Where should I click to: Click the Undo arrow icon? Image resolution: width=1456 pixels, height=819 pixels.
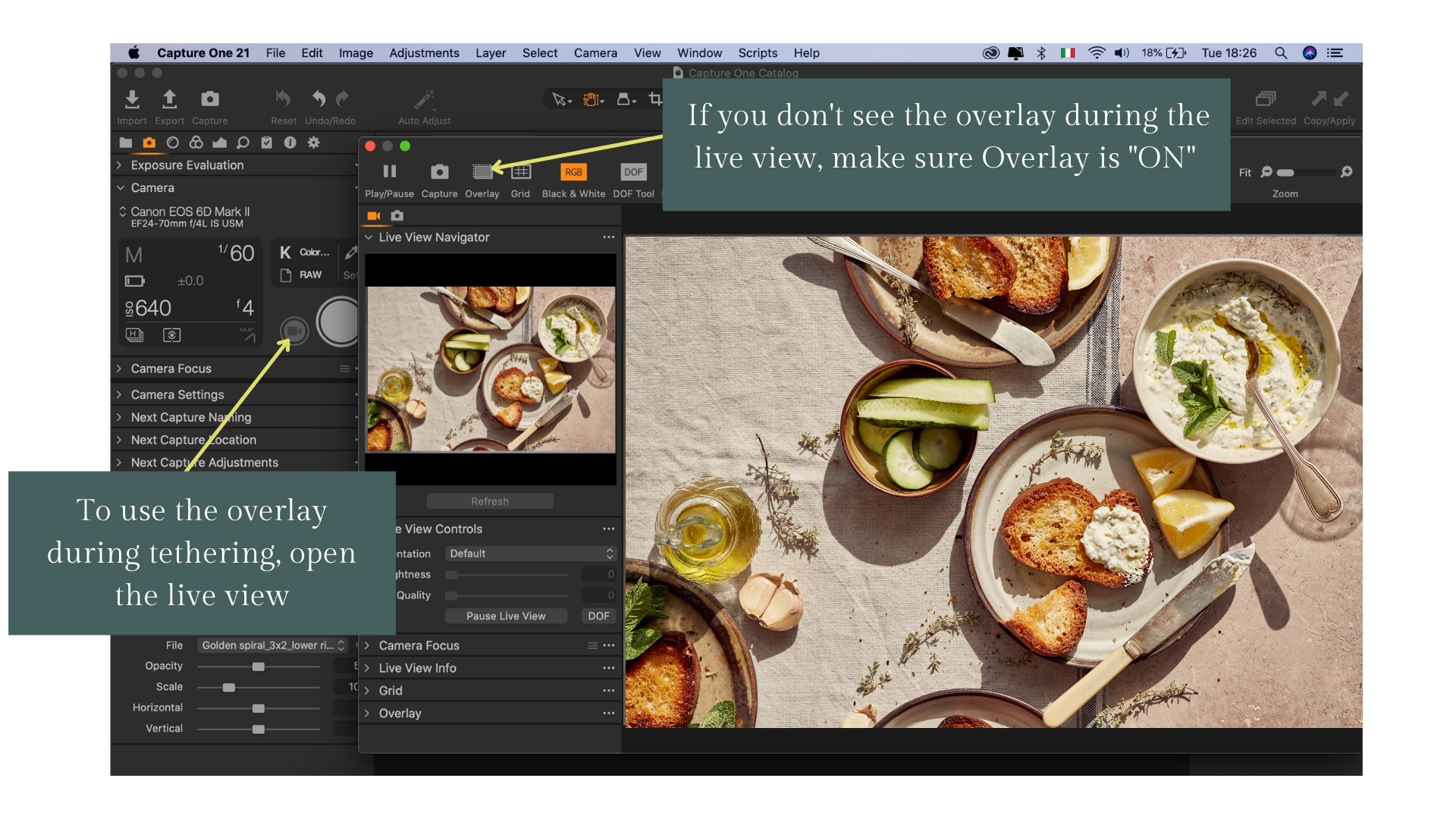(x=319, y=99)
